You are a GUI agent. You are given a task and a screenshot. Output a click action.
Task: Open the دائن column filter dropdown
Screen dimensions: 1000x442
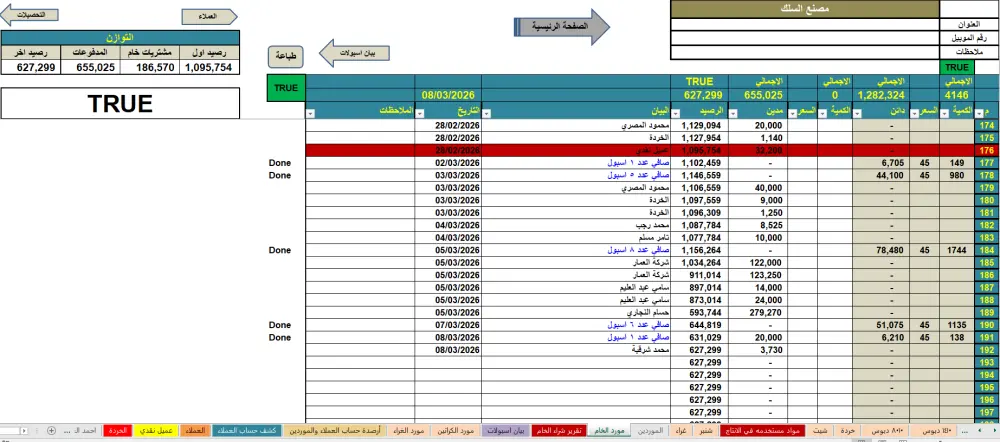(859, 114)
